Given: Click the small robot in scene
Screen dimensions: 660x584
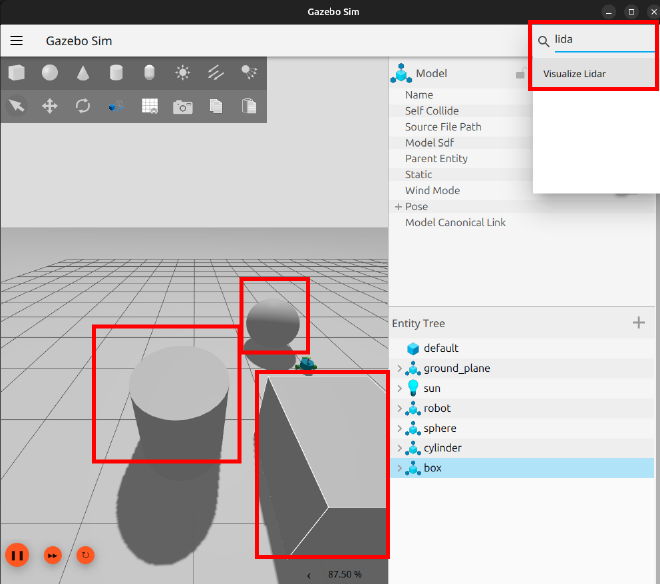Looking at the screenshot, I should tap(307, 365).
